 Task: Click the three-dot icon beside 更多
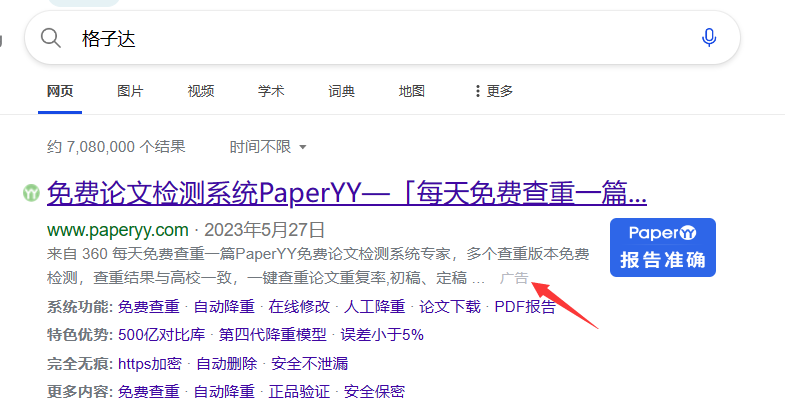(477, 91)
